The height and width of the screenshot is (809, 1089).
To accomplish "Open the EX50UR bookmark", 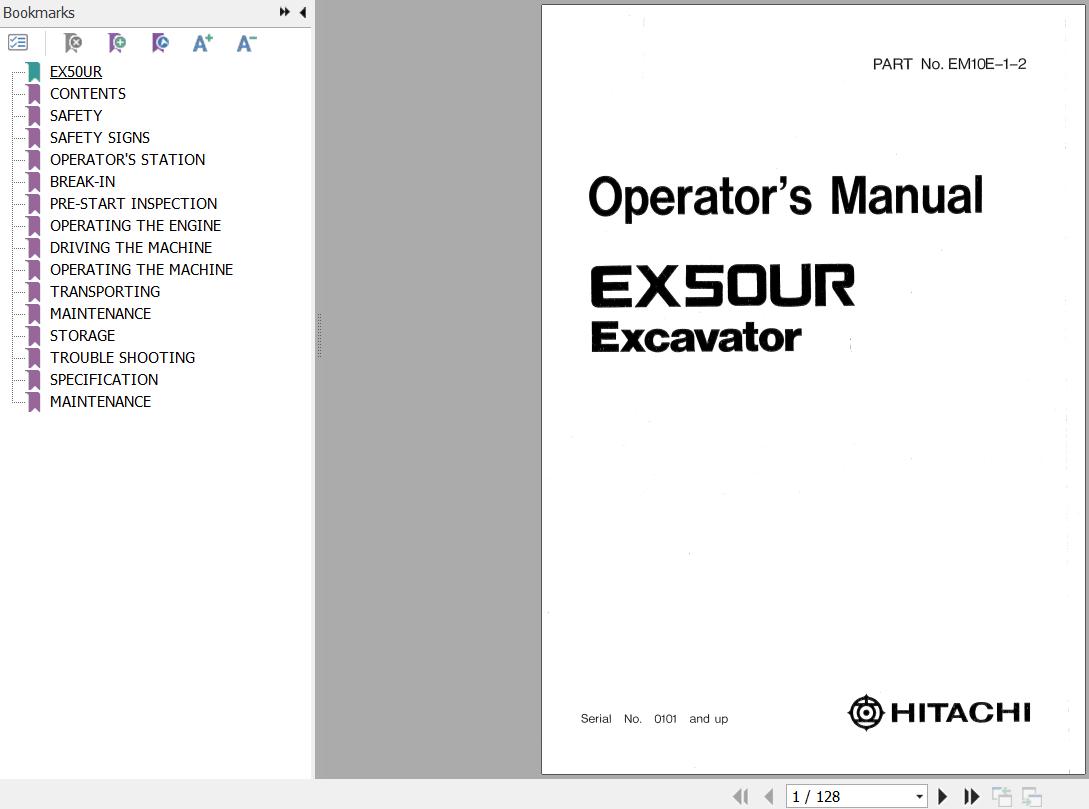I will [76, 72].
